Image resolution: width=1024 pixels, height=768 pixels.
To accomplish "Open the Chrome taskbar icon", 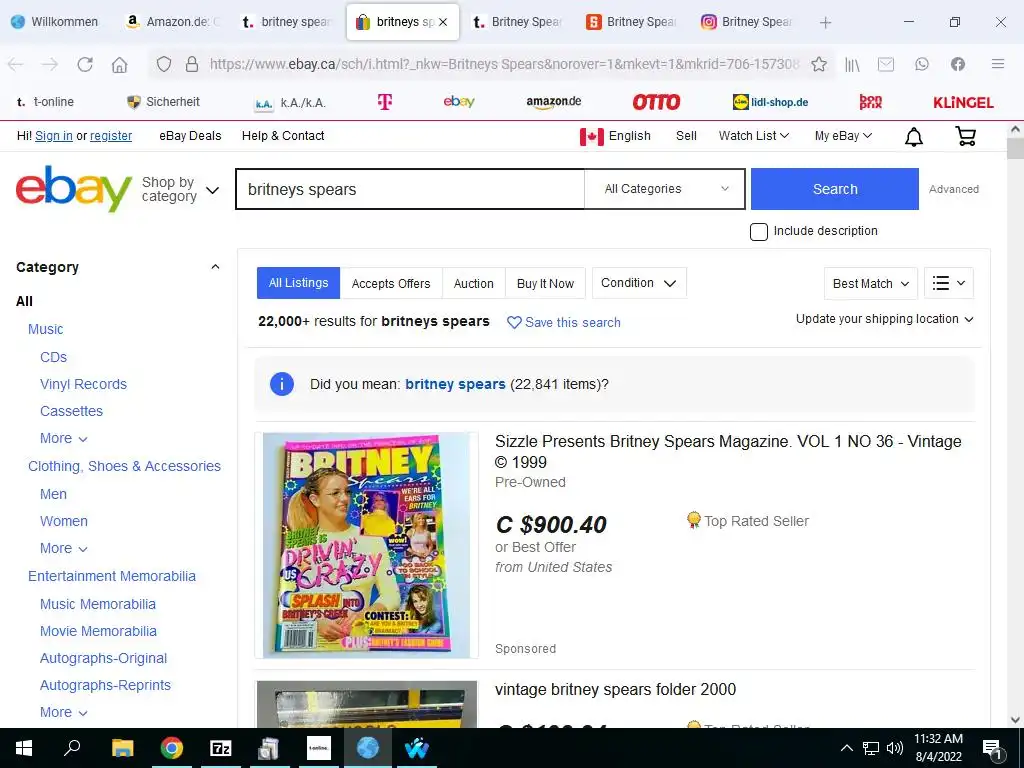I will (x=172, y=748).
